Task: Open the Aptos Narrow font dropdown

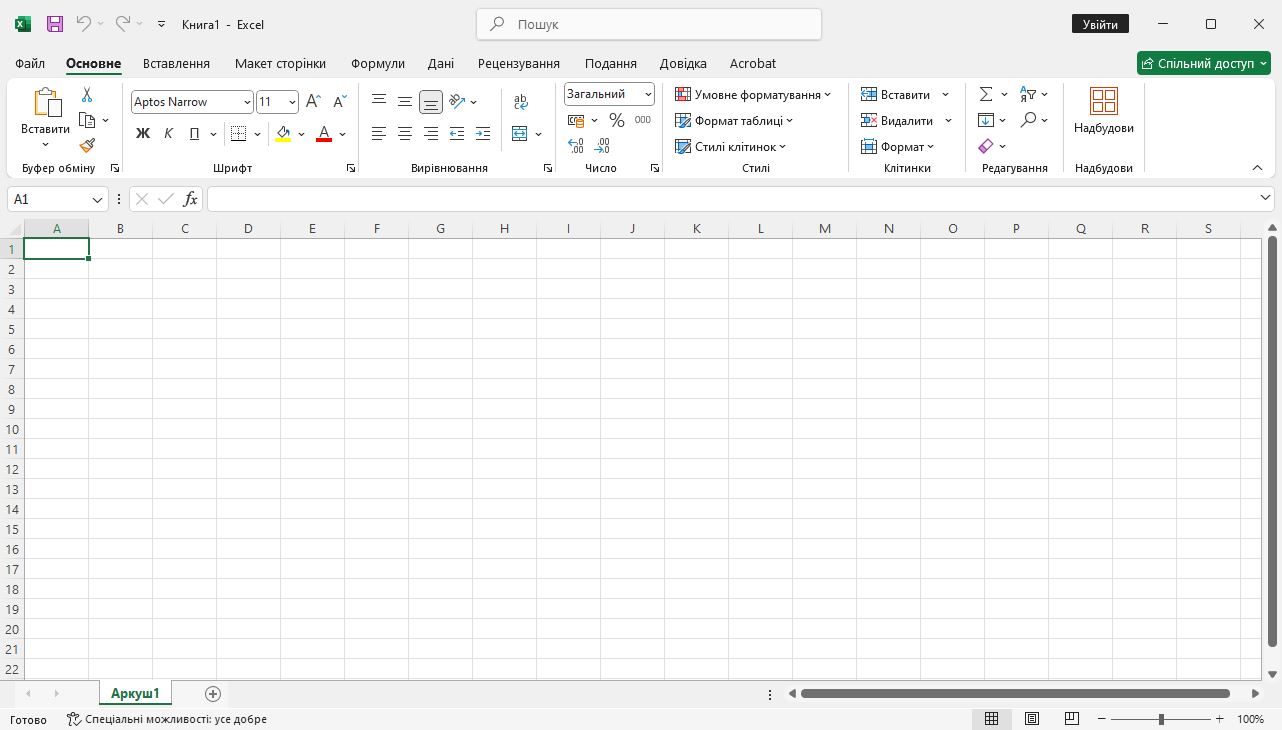Action: (x=247, y=102)
